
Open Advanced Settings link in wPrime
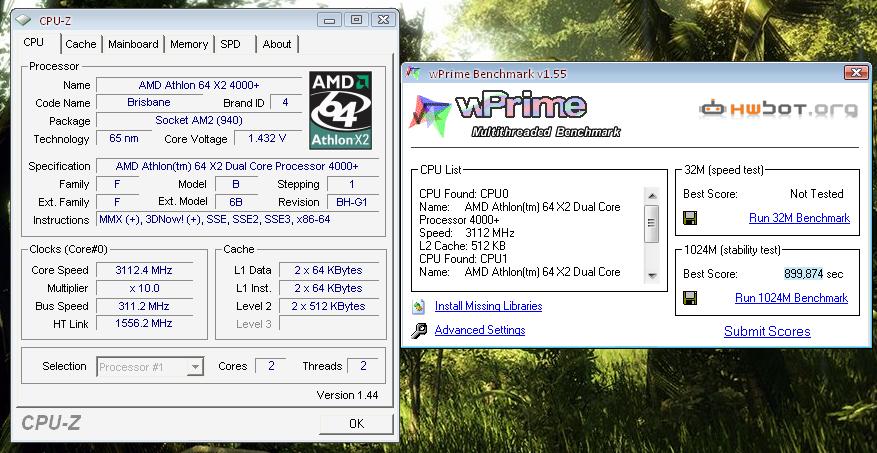pyautogui.click(x=480, y=330)
